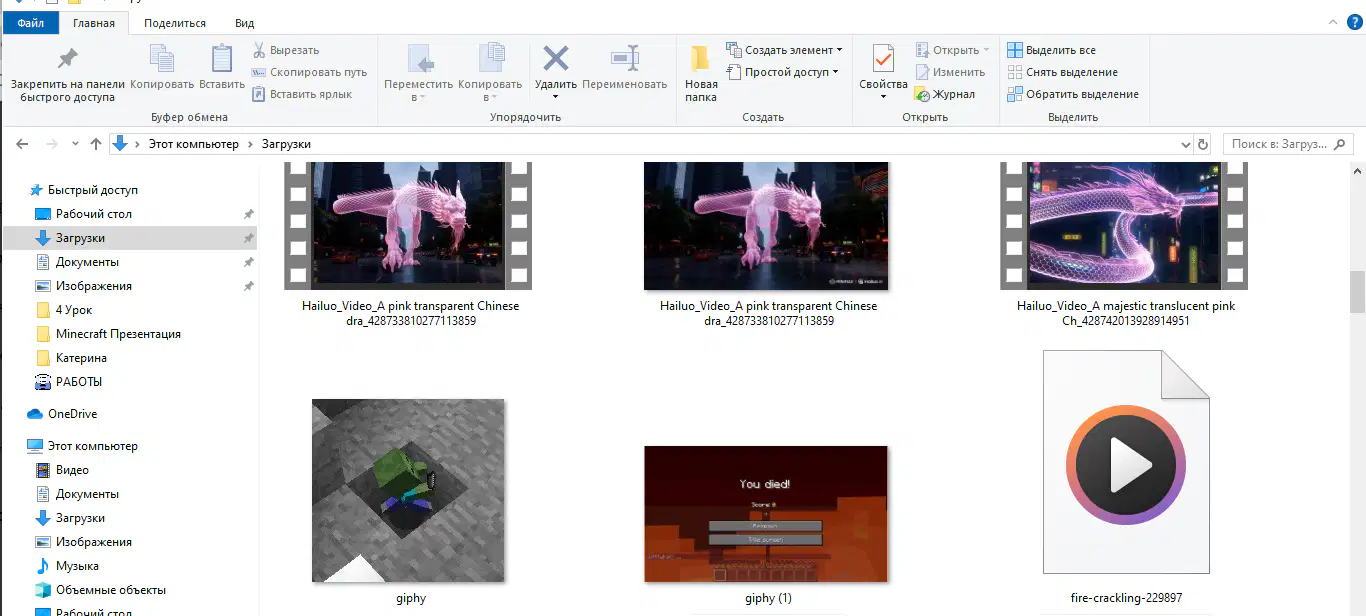This screenshot has height=616, width=1366.
Task: Open recent locations dropdown arrow
Action: coord(75,144)
